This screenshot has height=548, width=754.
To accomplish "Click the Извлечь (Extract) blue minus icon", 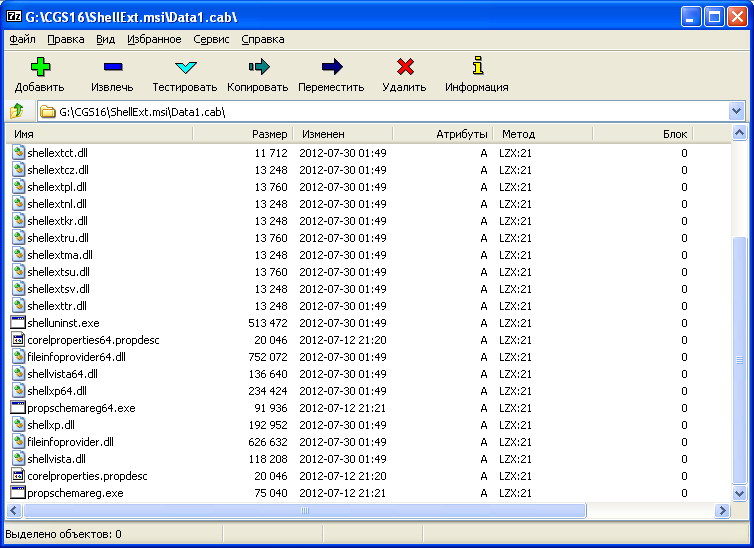I will [113, 67].
